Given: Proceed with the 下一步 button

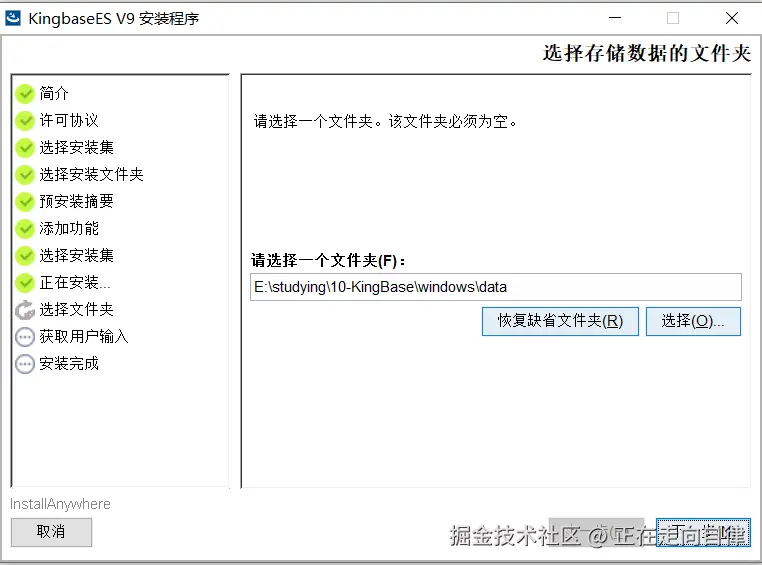Looking at the screenshot, I should coord(703,532).
